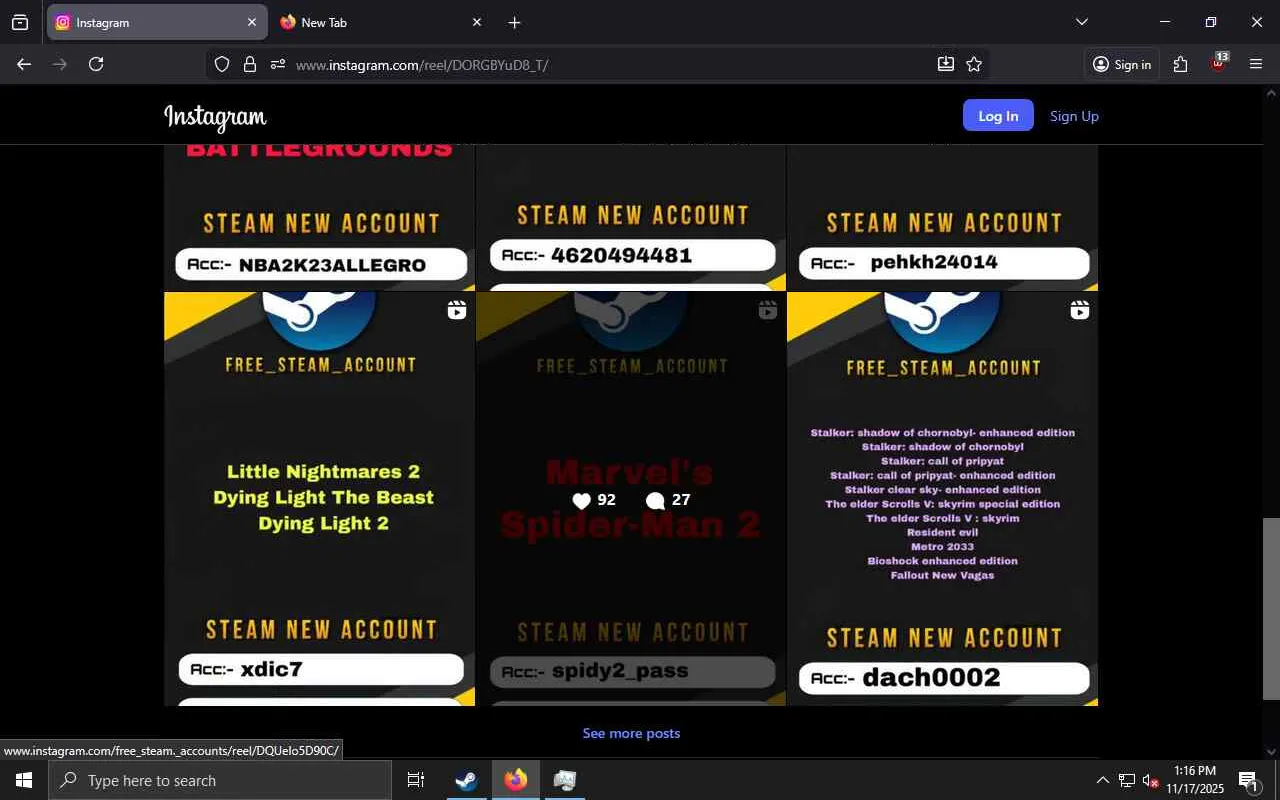The width and height of the screenshot is (1280, 800).
Task: Click the 4620494481 account text
Action: click(621, 255)
